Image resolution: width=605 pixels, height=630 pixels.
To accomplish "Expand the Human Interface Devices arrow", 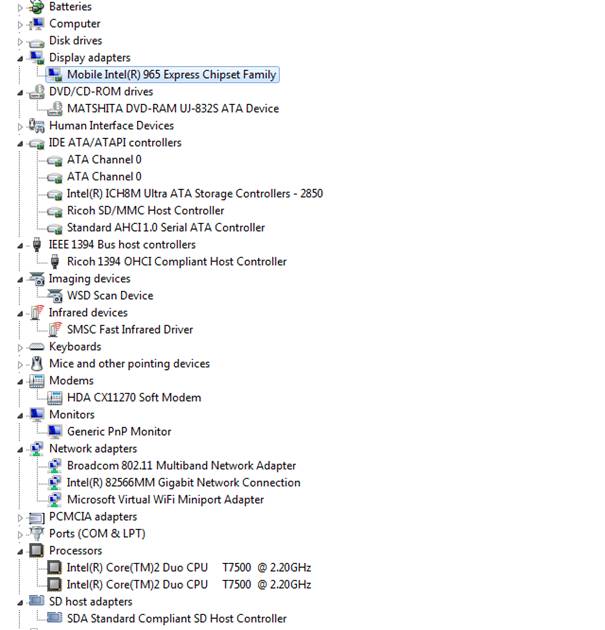I will (20, 127).
